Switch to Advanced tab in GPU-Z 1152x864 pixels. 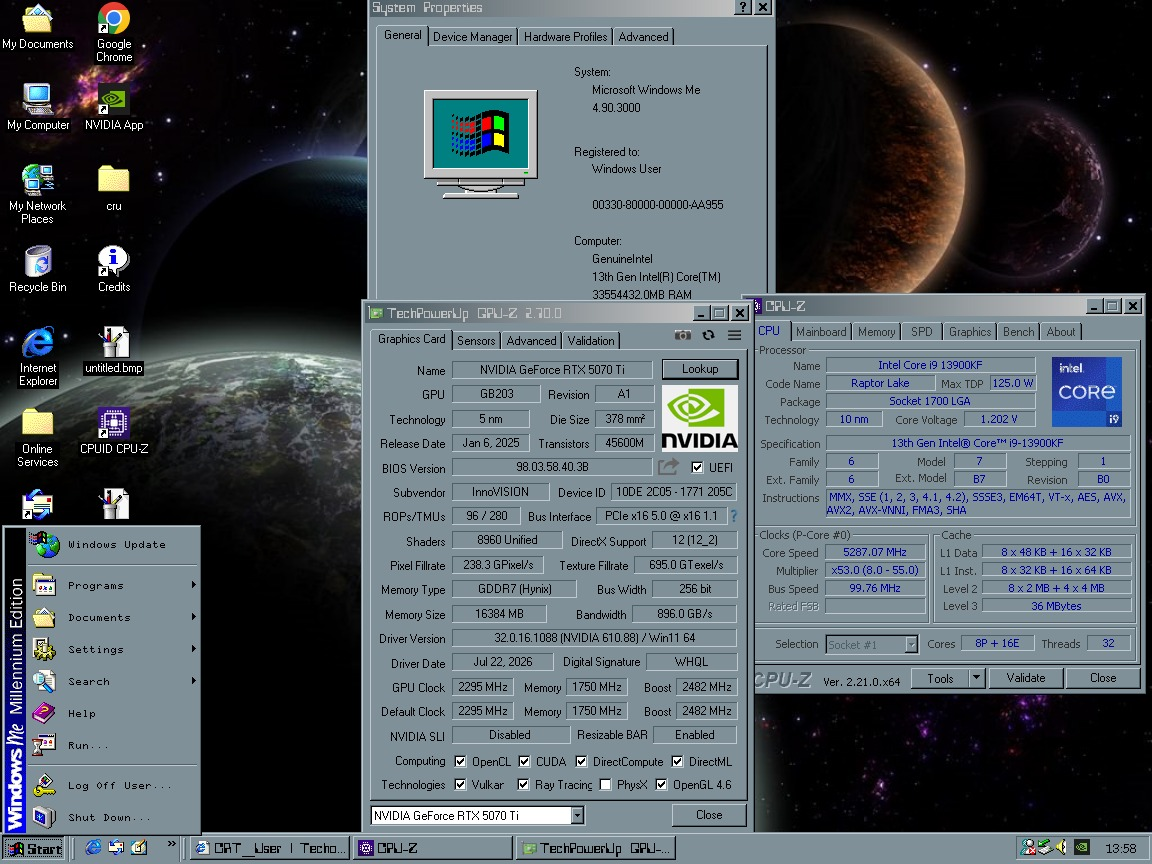pyautogui.click(x=531, y=340)
